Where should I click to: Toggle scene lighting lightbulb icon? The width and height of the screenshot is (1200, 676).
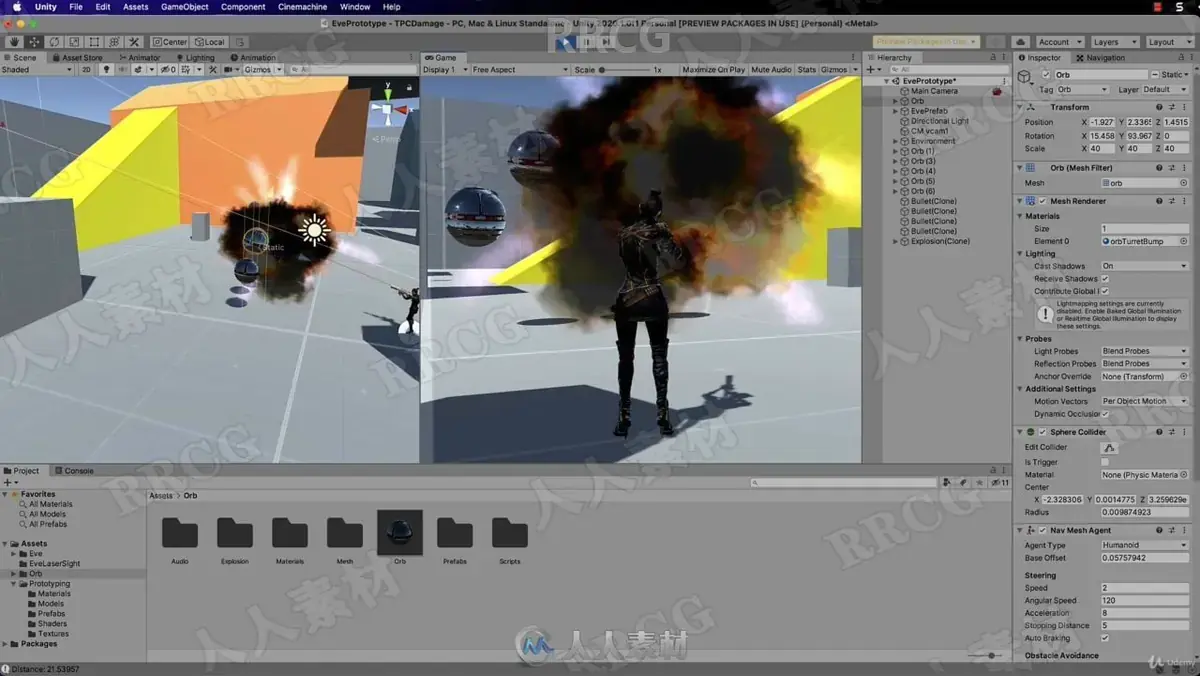coord(107,70)
